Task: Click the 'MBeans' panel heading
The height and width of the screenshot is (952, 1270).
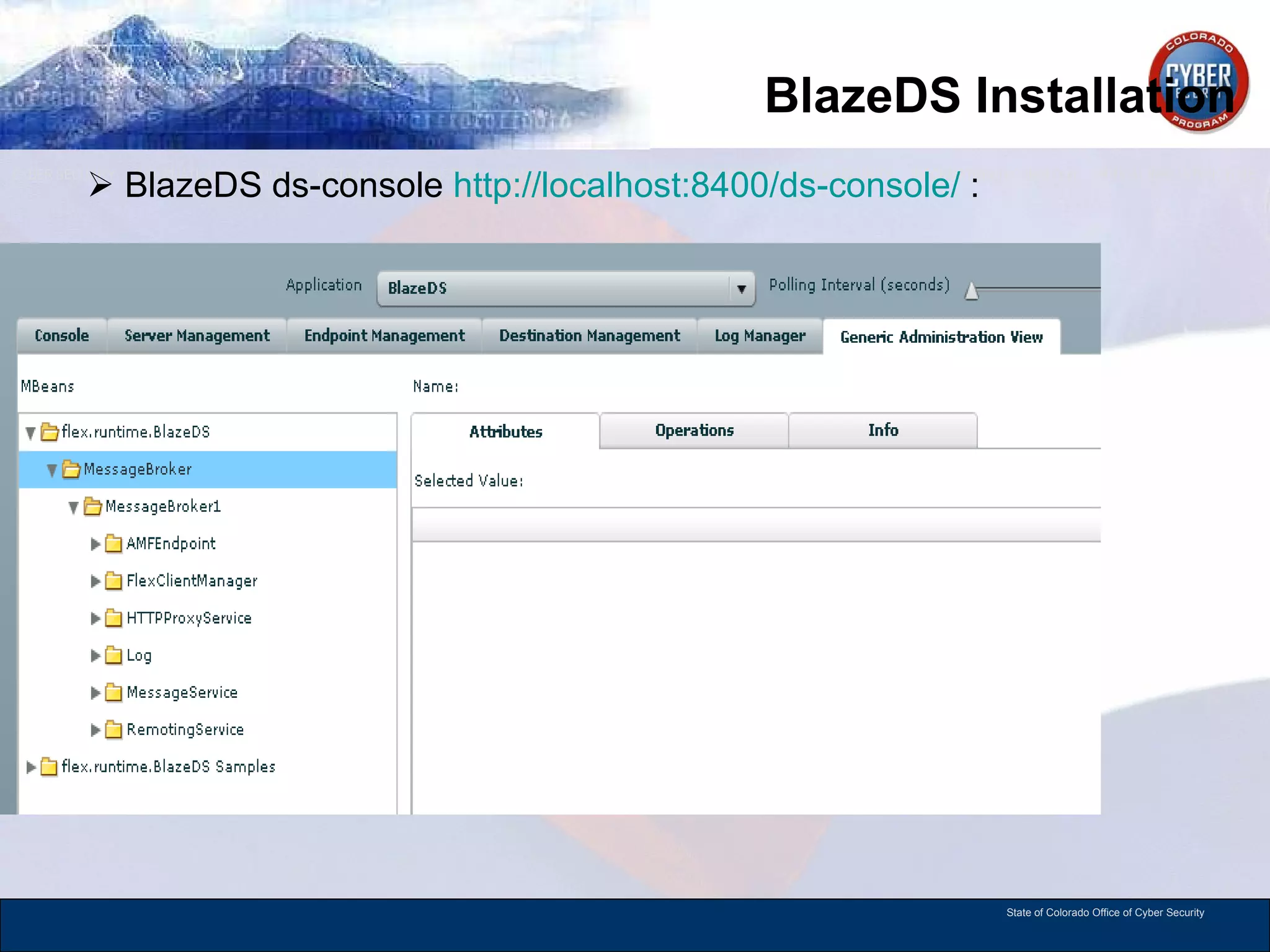Action: 47,387
